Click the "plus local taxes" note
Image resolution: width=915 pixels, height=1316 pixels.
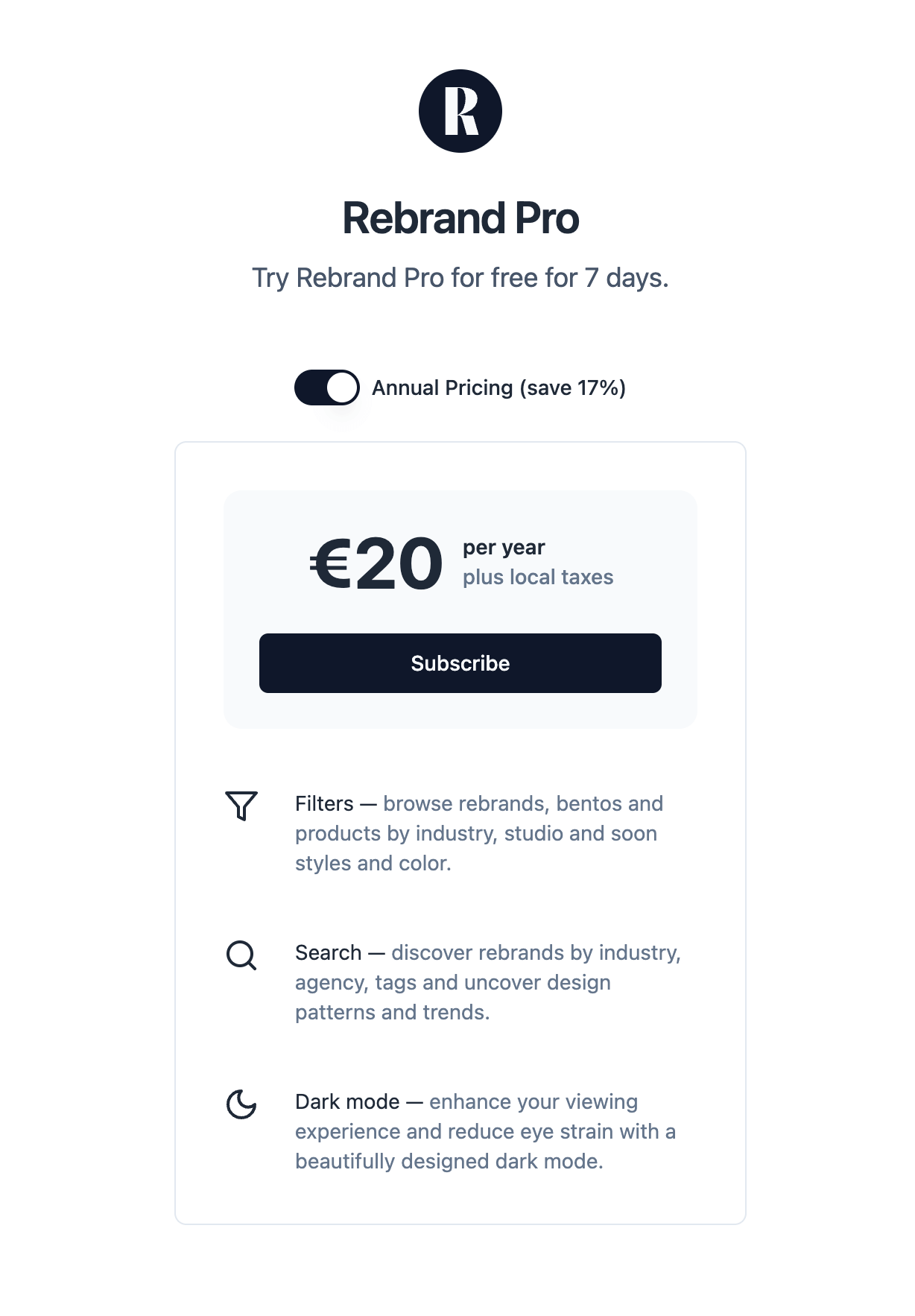click(538, 578)
